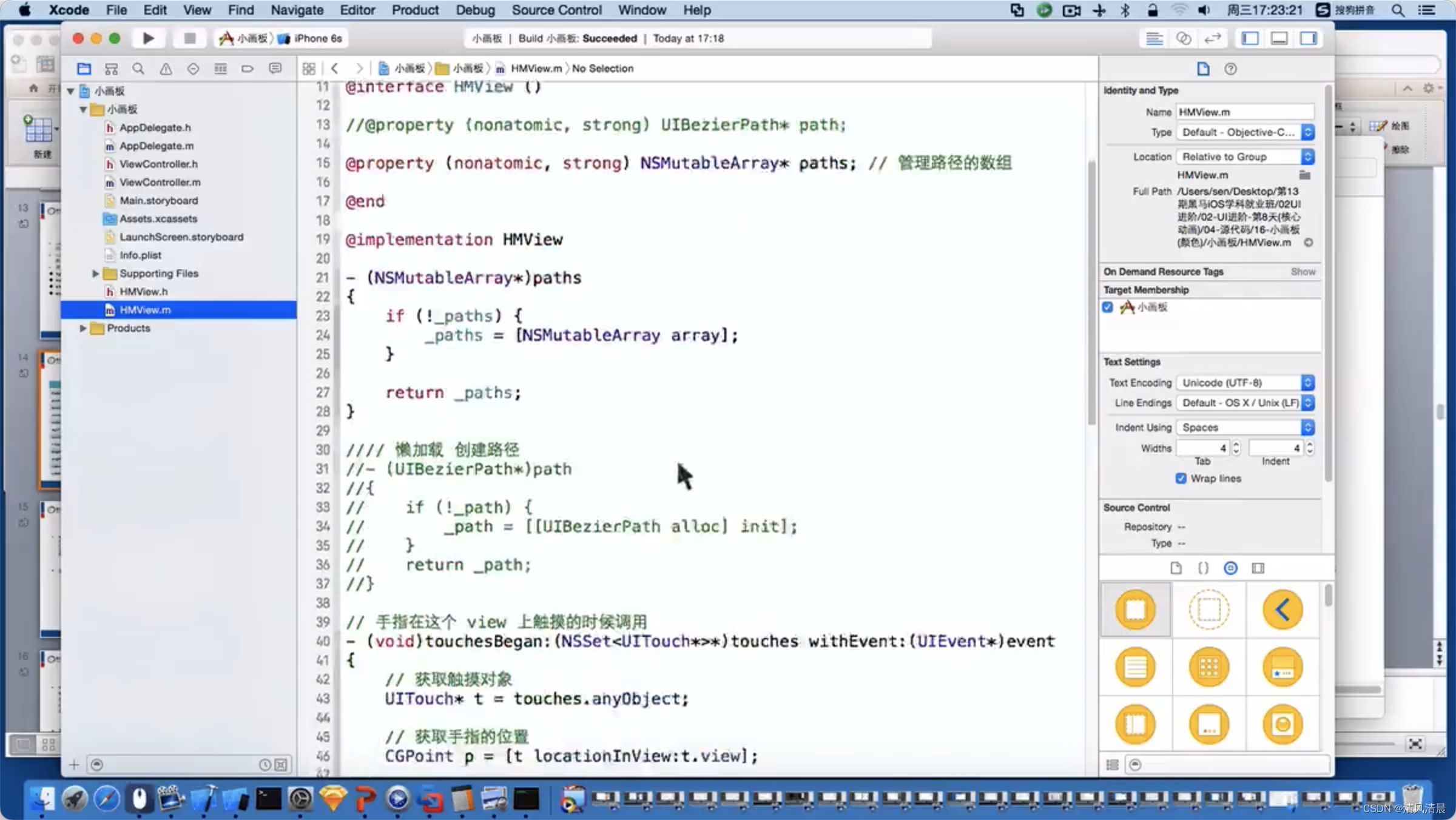Add a new file with plus button
This screenshot has width=1456, height=820.
(74, 764)
